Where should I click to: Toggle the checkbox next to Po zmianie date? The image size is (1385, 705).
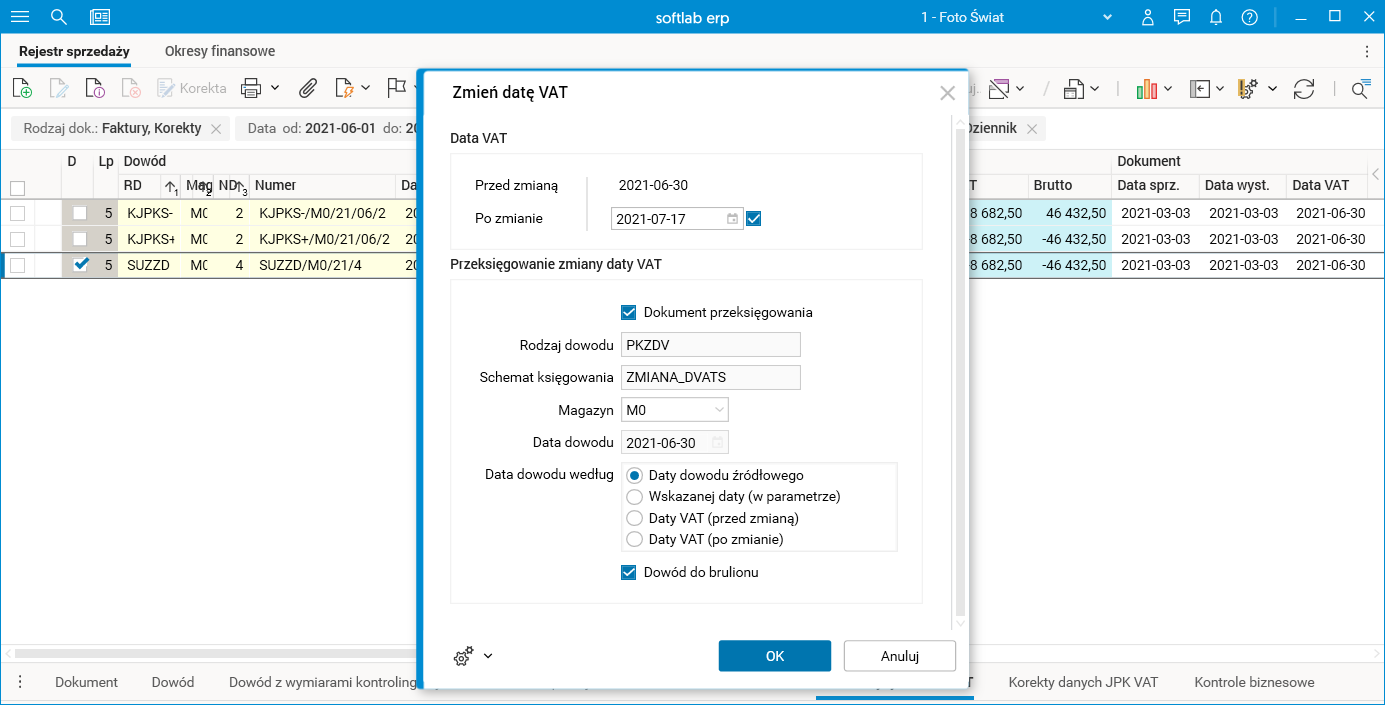(754, 218)
